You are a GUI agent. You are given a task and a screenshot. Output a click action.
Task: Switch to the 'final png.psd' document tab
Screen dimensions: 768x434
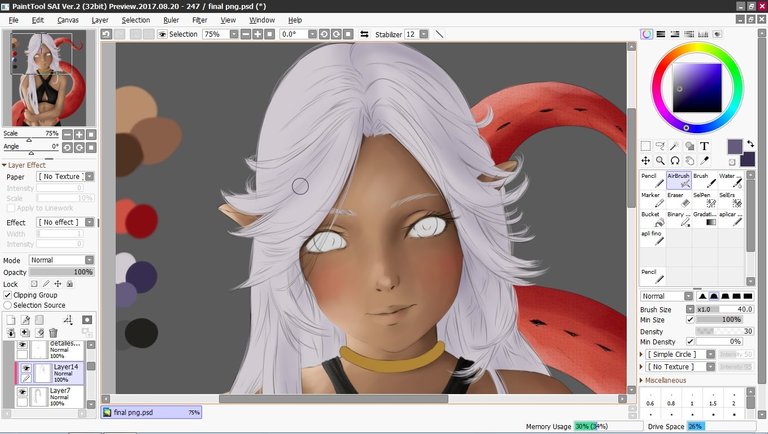click(x=151, y=412)
